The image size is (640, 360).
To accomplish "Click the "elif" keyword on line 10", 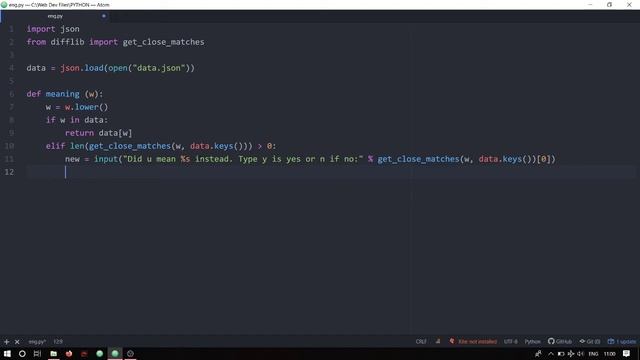I will click(55, 146).
